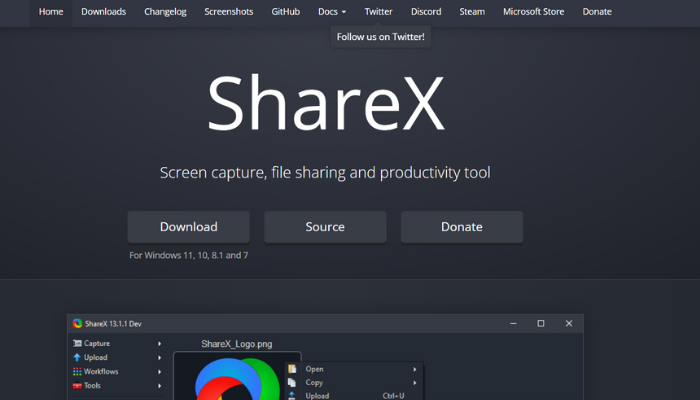Open the GitHub nav link
This screenshot has height=400, width=700.
click(x=286, y=12)
